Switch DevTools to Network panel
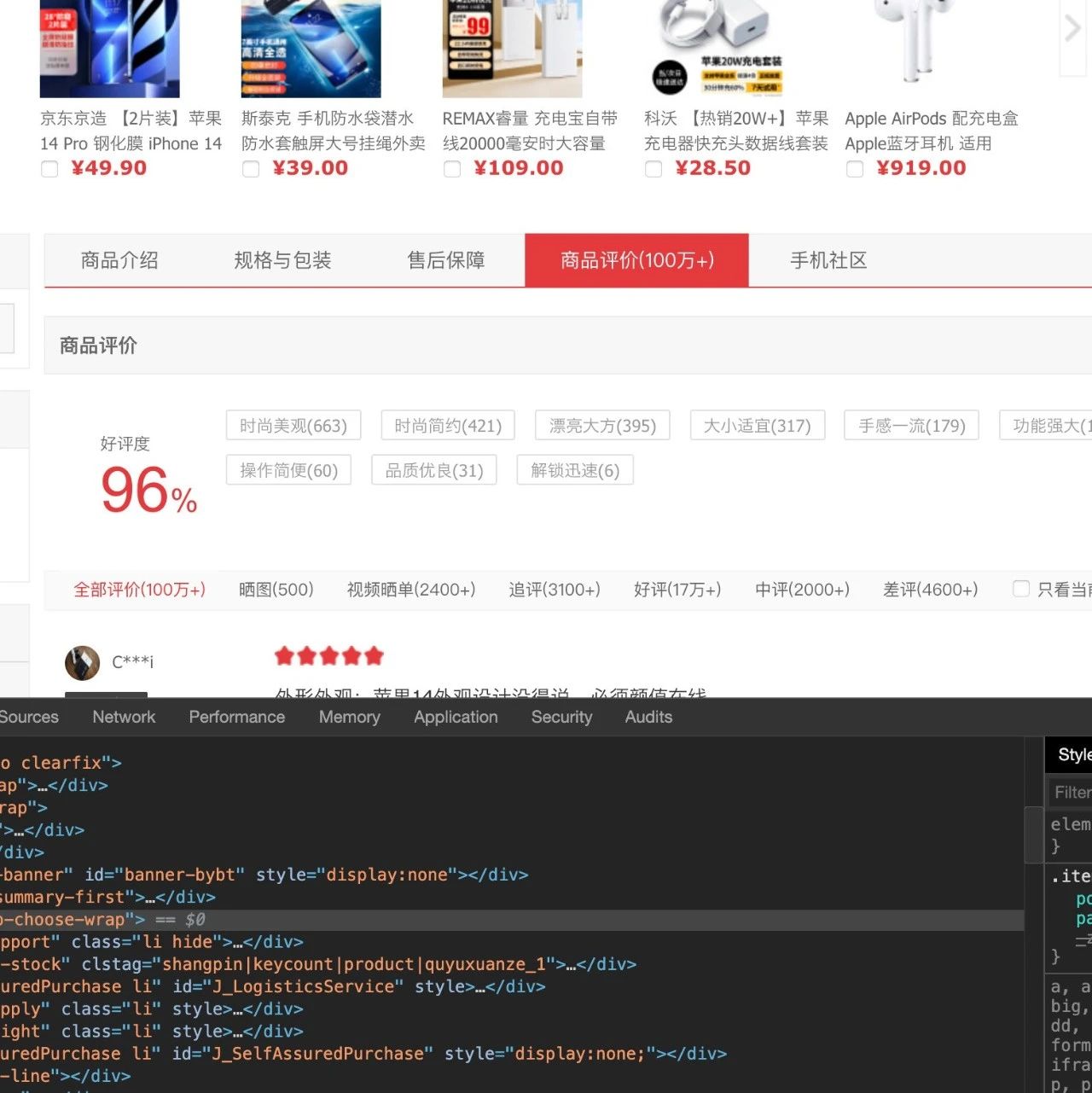1092x1093 pixels. 124,717
